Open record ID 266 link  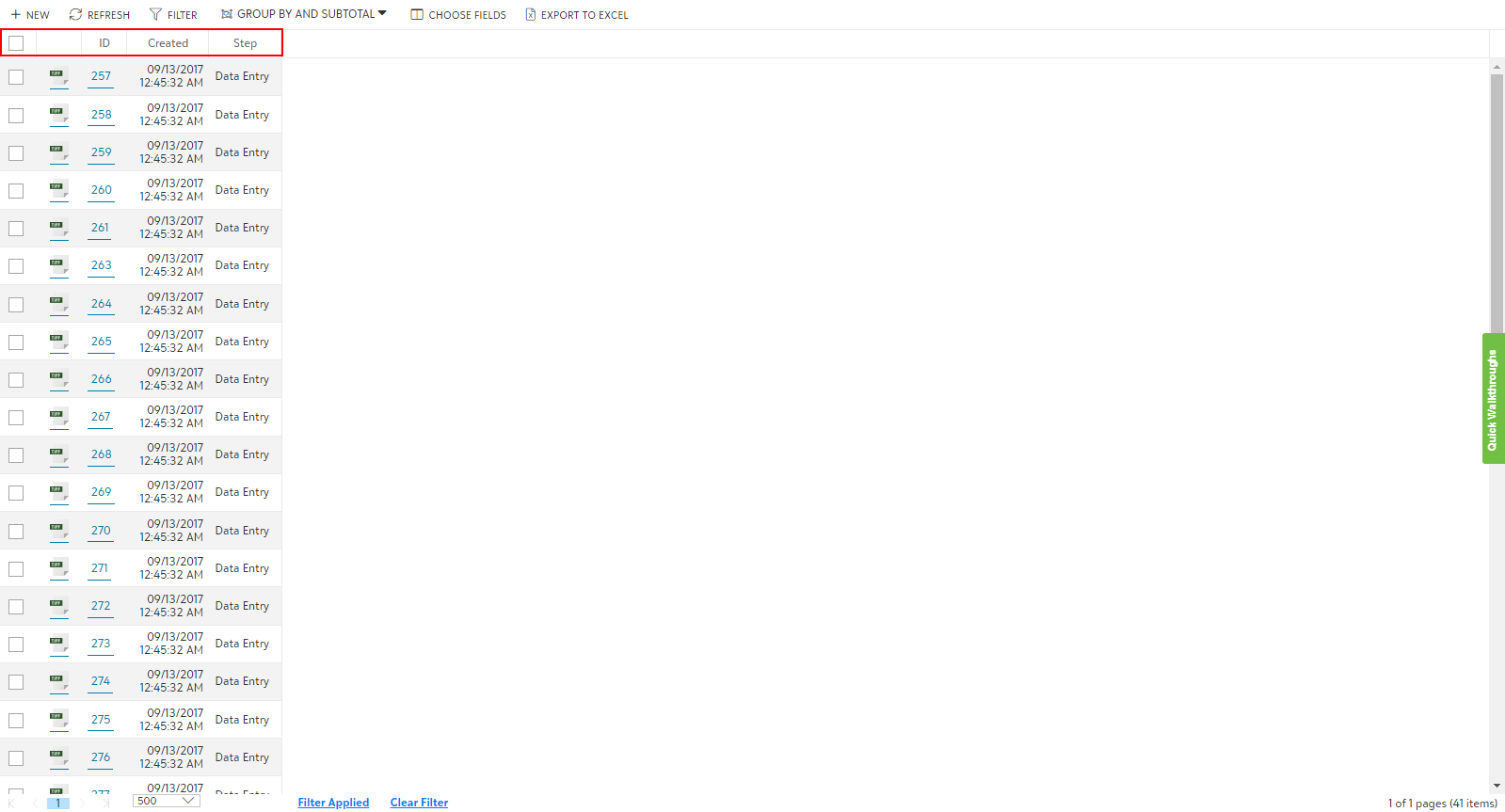pos(102,379)
